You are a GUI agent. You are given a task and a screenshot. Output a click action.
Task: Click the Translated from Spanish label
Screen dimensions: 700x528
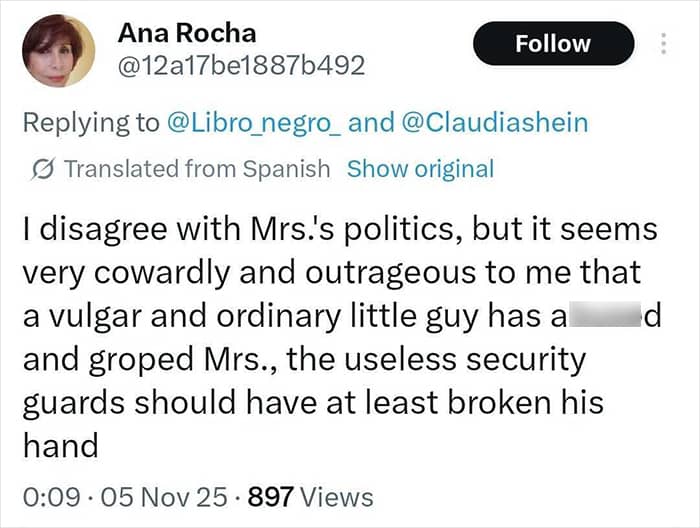pyautogui.click(x=197, y=169)
